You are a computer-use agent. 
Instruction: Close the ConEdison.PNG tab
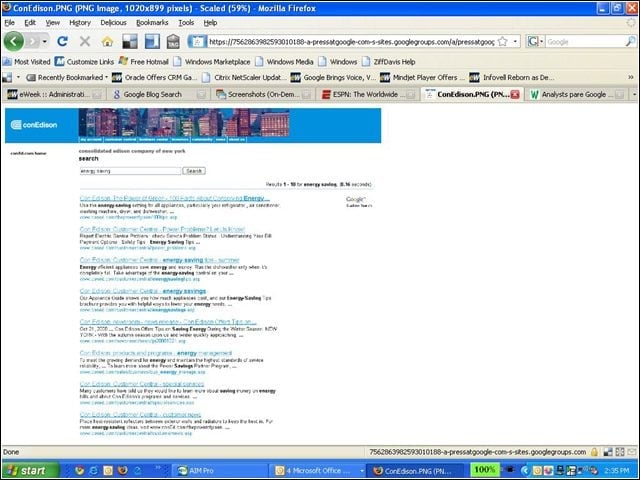[x=515, y=95]
